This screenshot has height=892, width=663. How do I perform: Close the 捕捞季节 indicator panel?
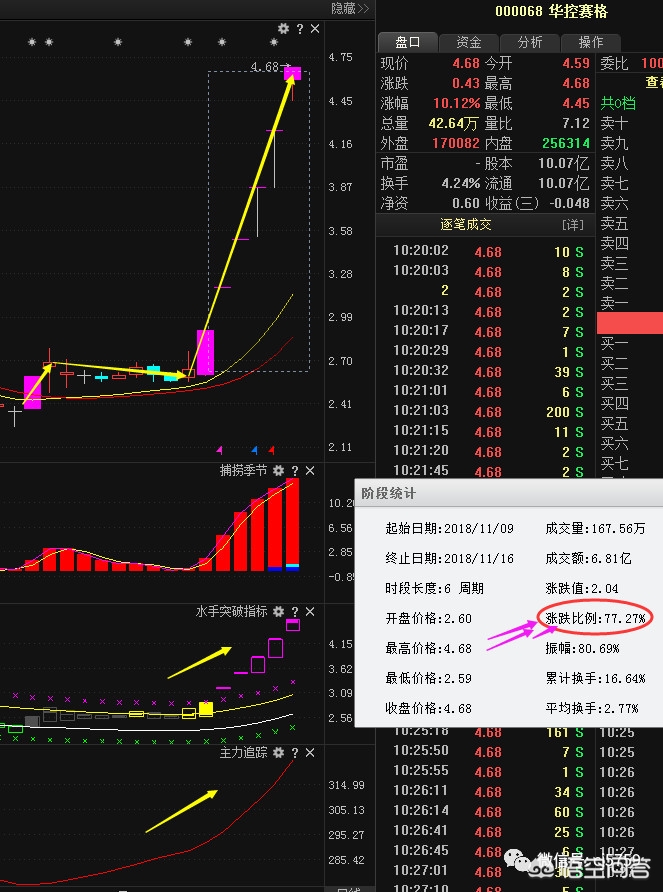coord(310,470)
